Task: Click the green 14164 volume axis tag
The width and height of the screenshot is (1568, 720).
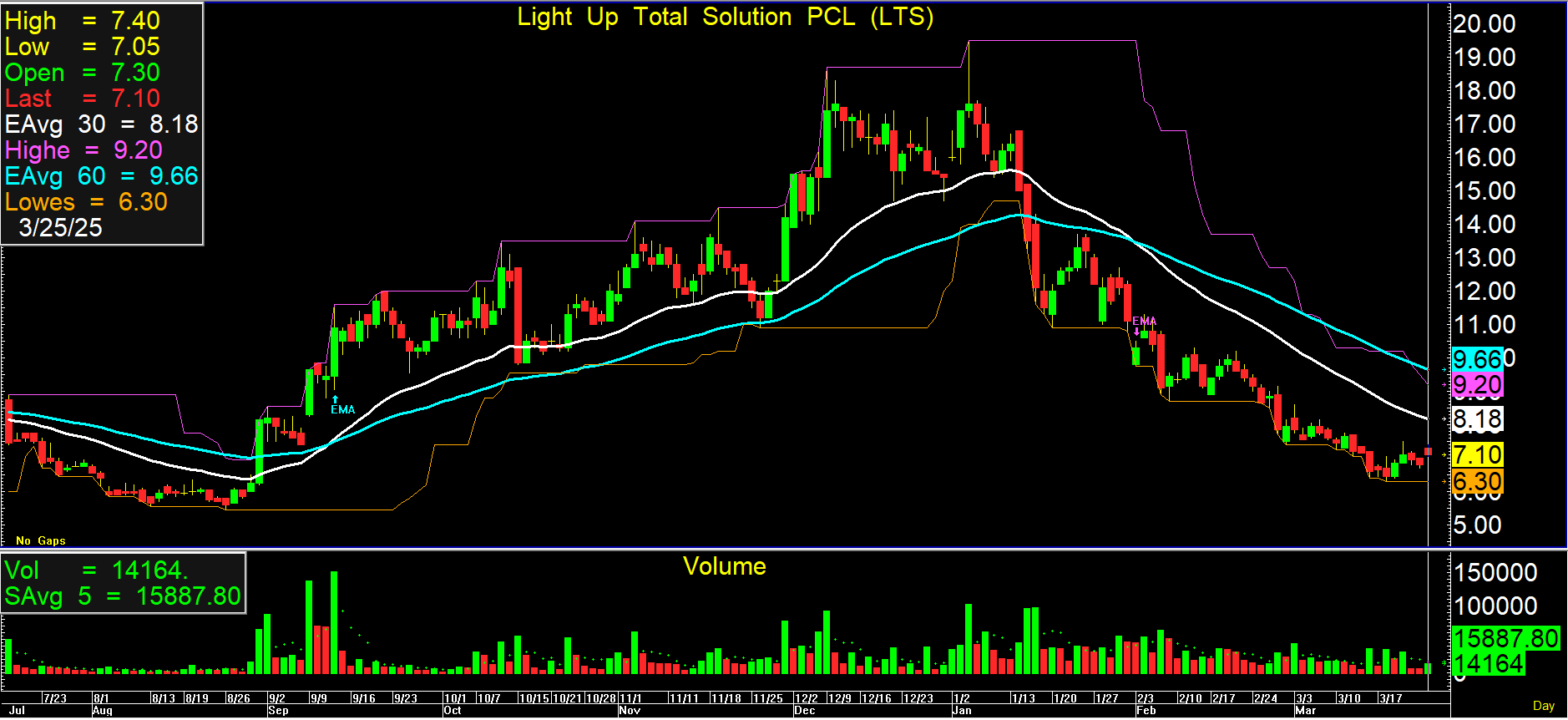Action: point(1489,664)
